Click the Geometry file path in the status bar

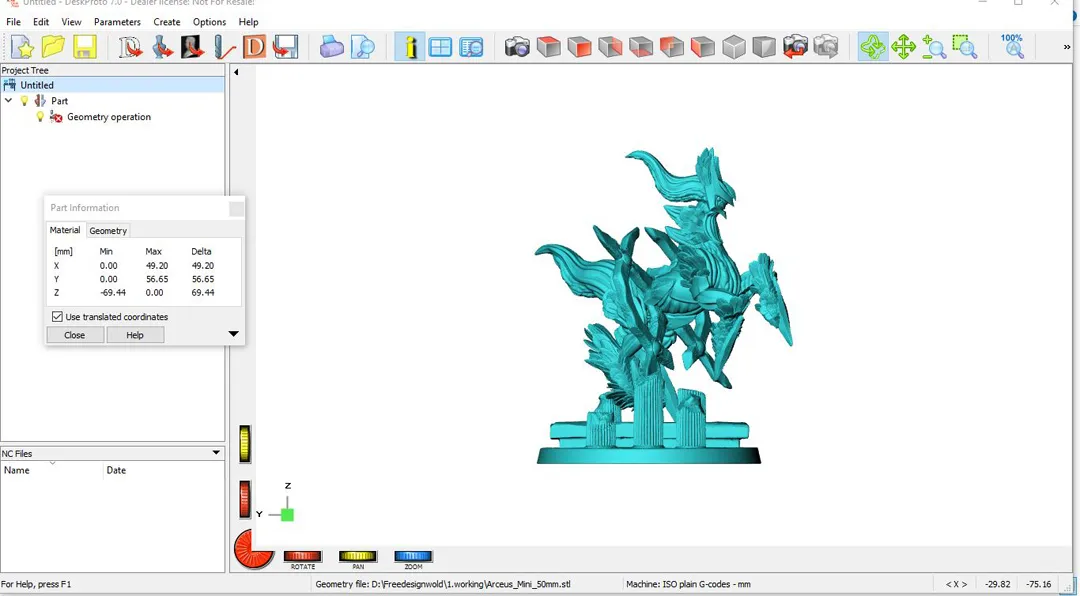click(x=443, y=584)
